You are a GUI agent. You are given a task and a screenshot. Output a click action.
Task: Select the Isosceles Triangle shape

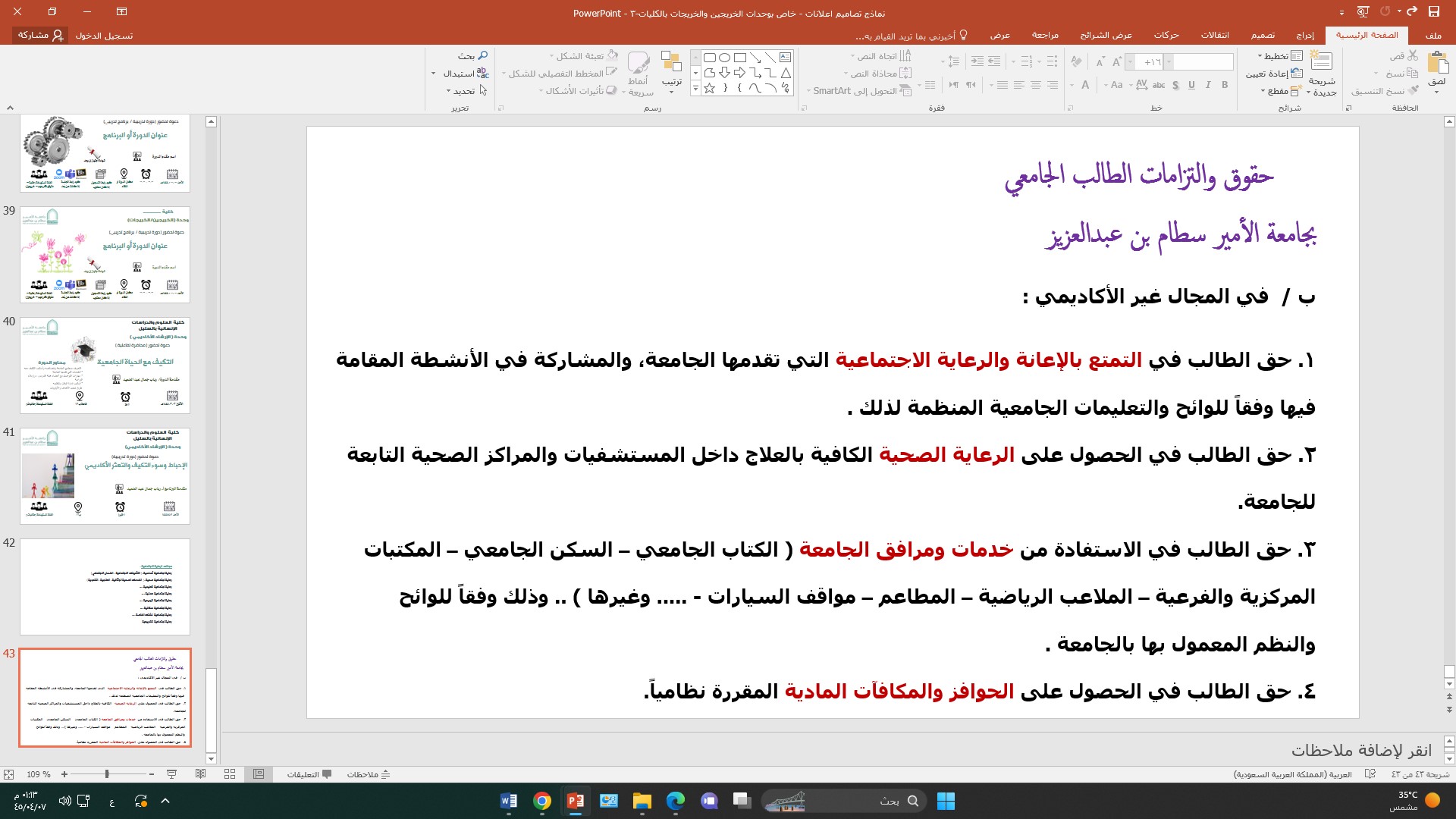pos(786,73)
